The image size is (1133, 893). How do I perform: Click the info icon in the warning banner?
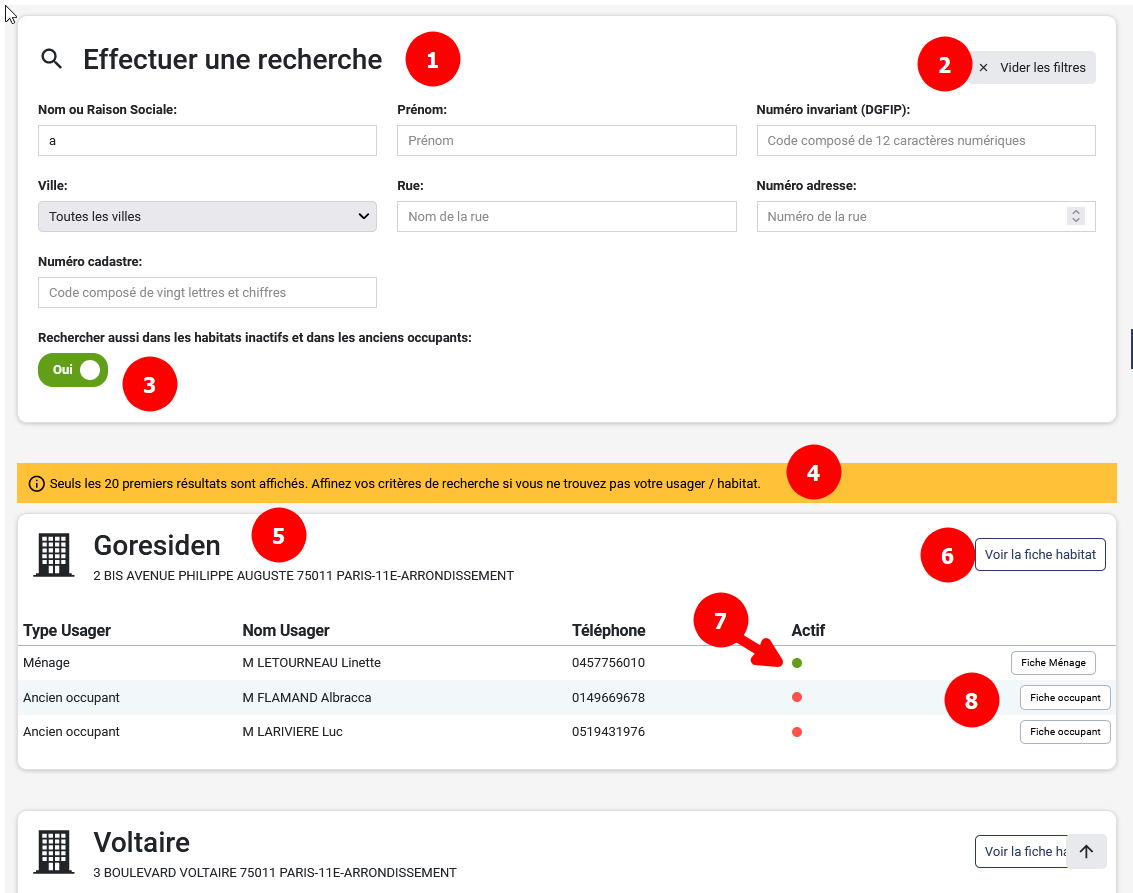point(36,482)
